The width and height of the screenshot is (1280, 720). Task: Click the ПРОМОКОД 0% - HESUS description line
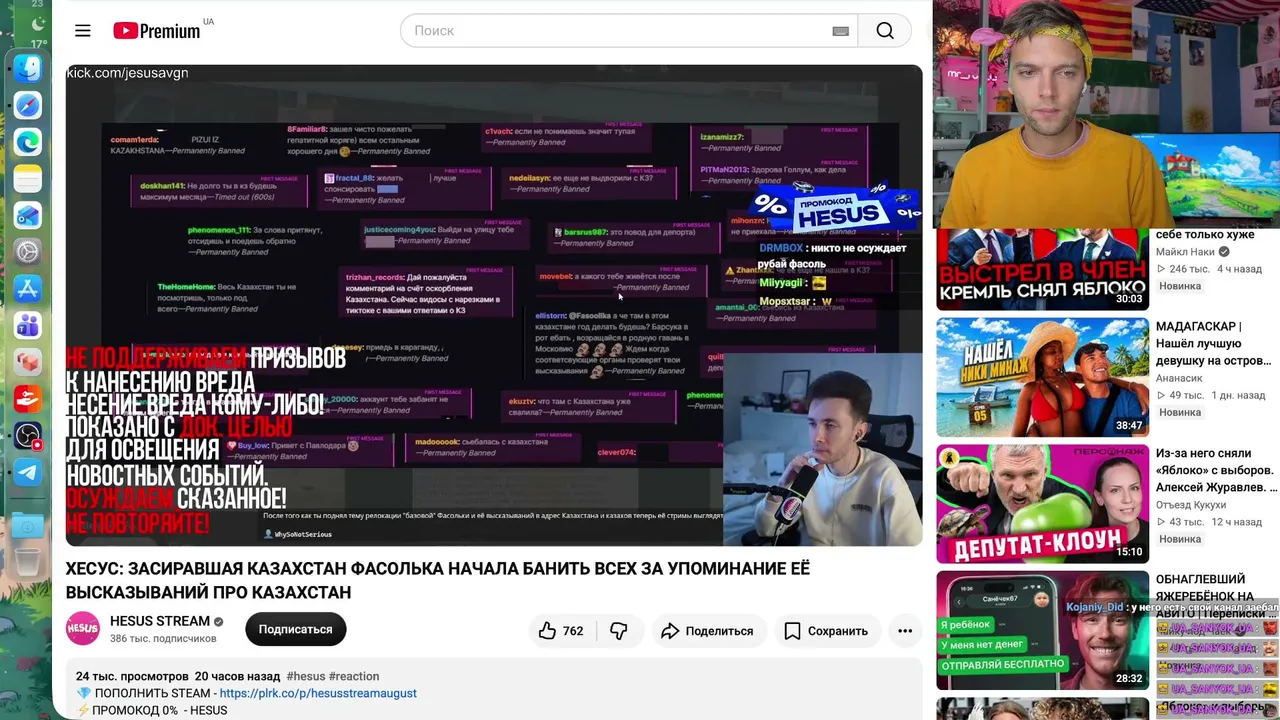coord(152,710)
